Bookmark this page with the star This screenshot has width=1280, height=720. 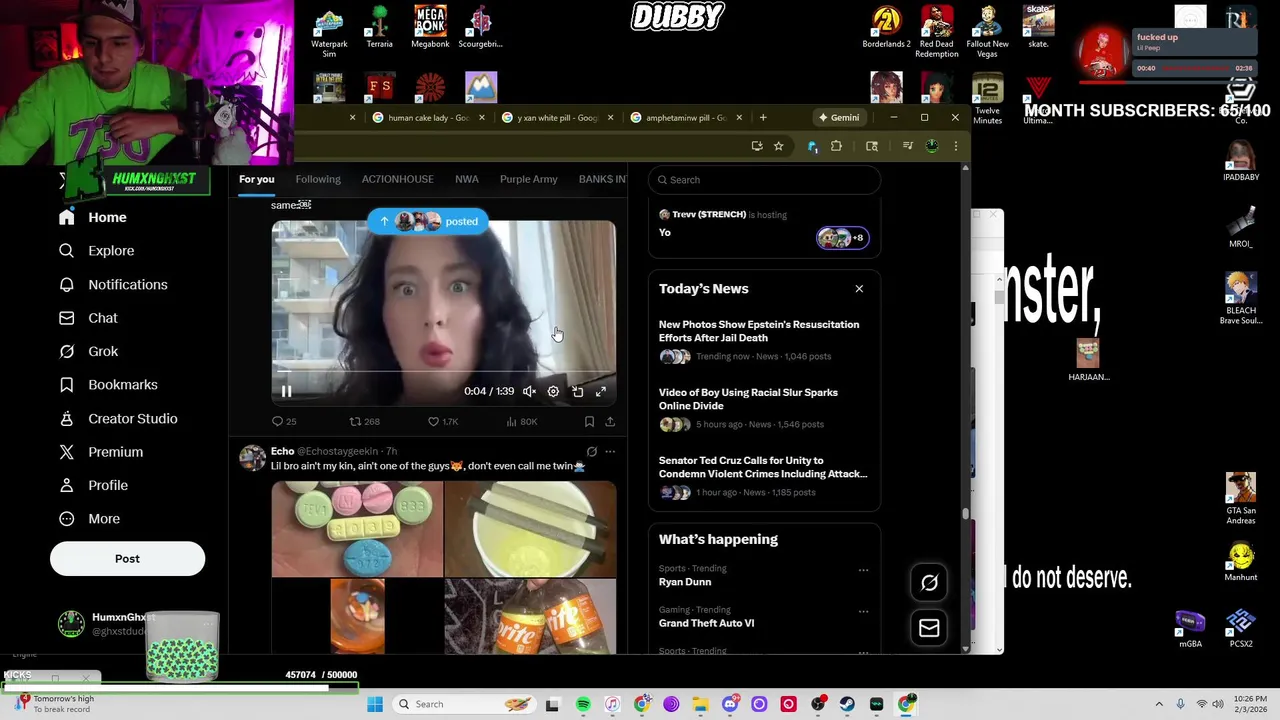778,147
